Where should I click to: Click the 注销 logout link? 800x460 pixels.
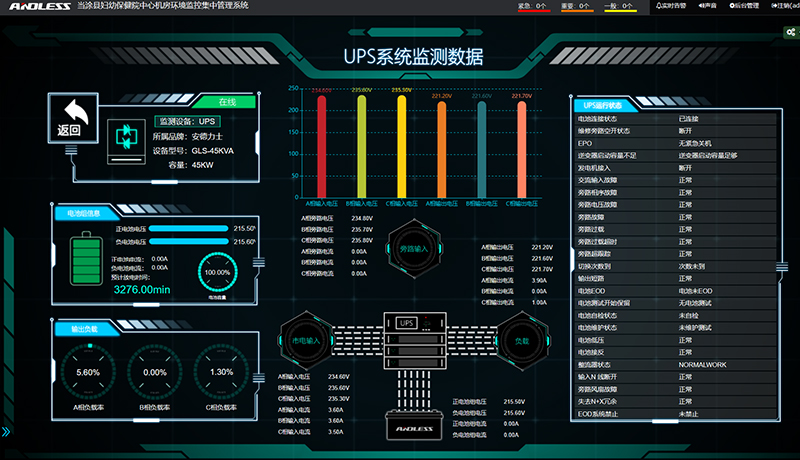click(x=786, y=6)
